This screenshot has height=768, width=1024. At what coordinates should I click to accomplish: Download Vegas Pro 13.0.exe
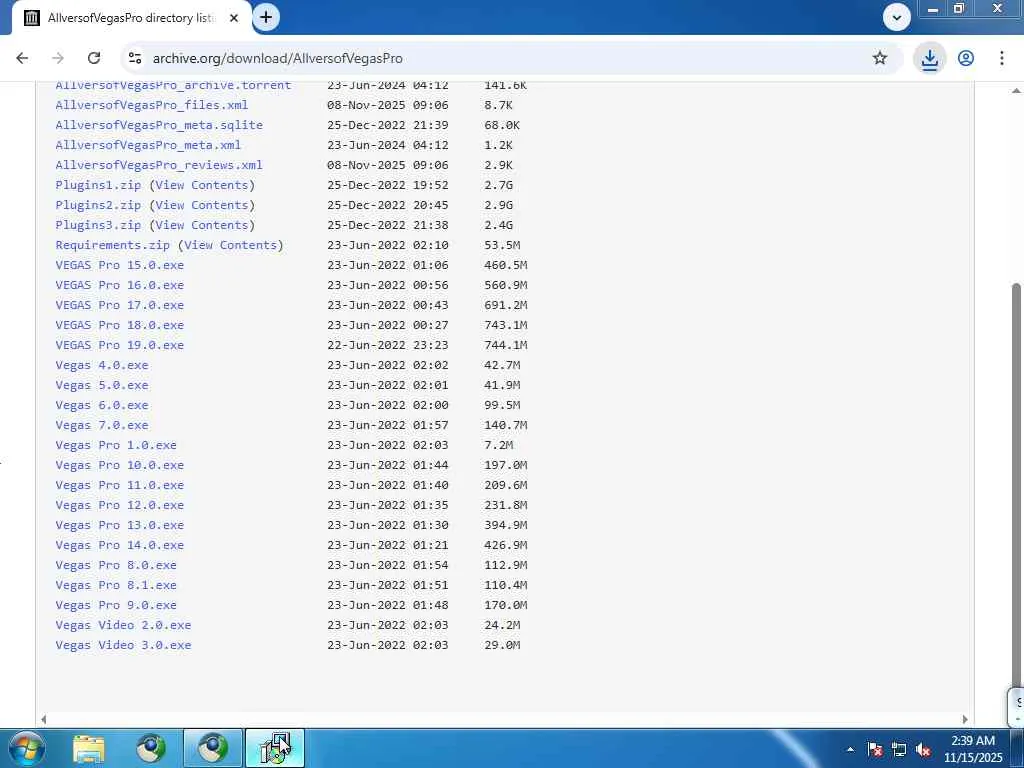[120, 525]
